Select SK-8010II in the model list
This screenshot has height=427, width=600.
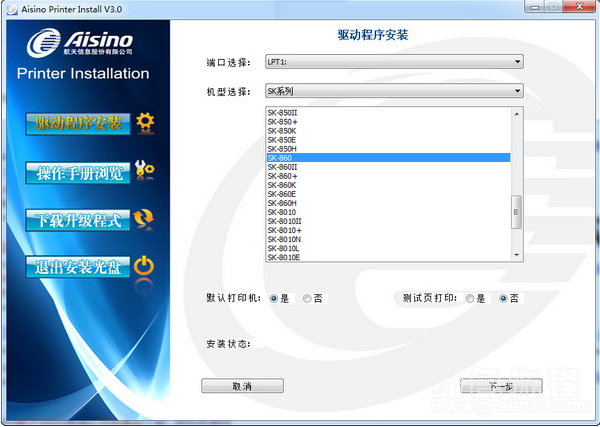[x=388, y=221]
